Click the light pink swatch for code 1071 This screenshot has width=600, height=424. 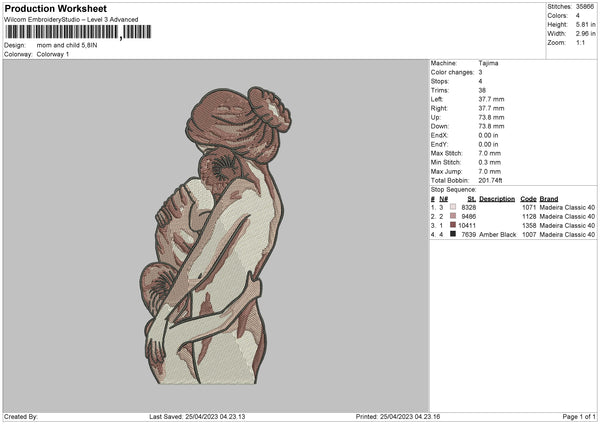click(453, 207)
